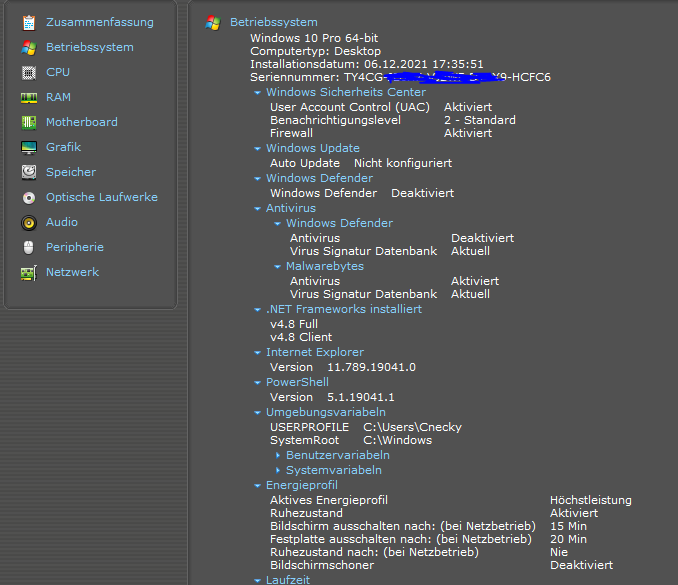Image resolution: width=678 pixels, height=585 pixels.
Task: Collapse Windows Sicherheits Center arrow
Action: coord(257,93)
